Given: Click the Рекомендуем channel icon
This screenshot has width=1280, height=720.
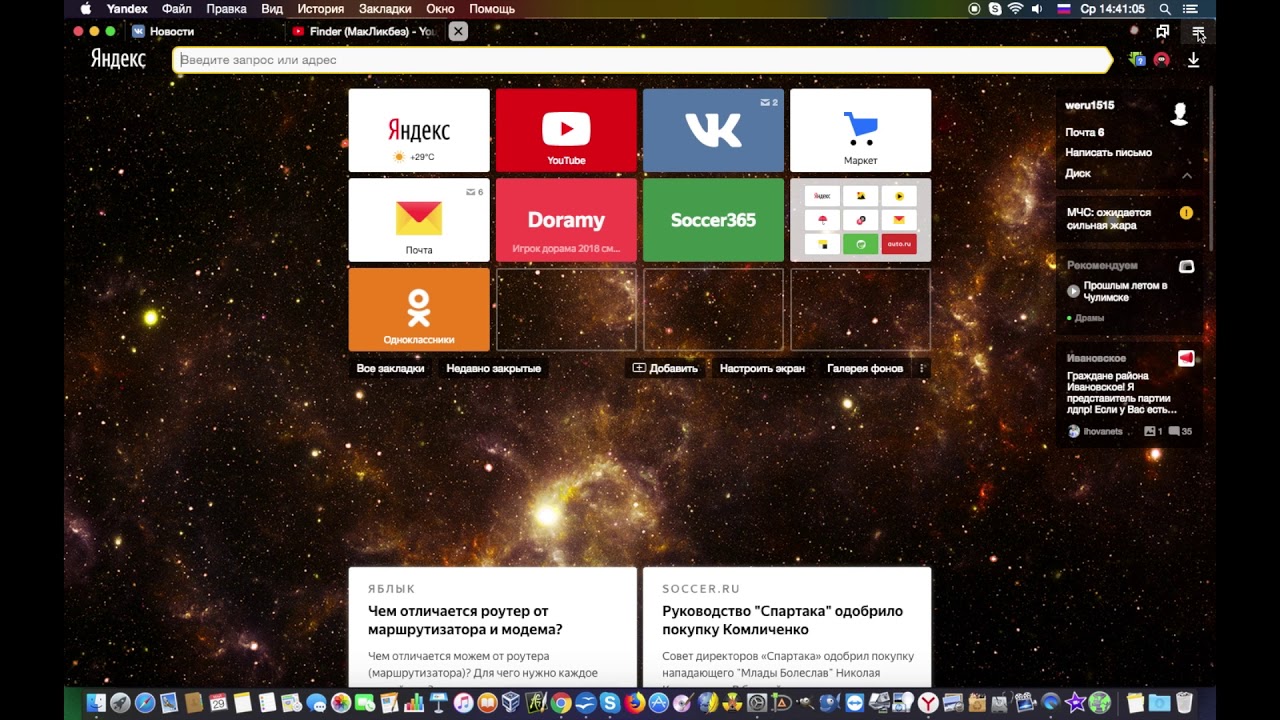Looking at the screenshot, I should pyautogui.click(x=1186, y=267).
